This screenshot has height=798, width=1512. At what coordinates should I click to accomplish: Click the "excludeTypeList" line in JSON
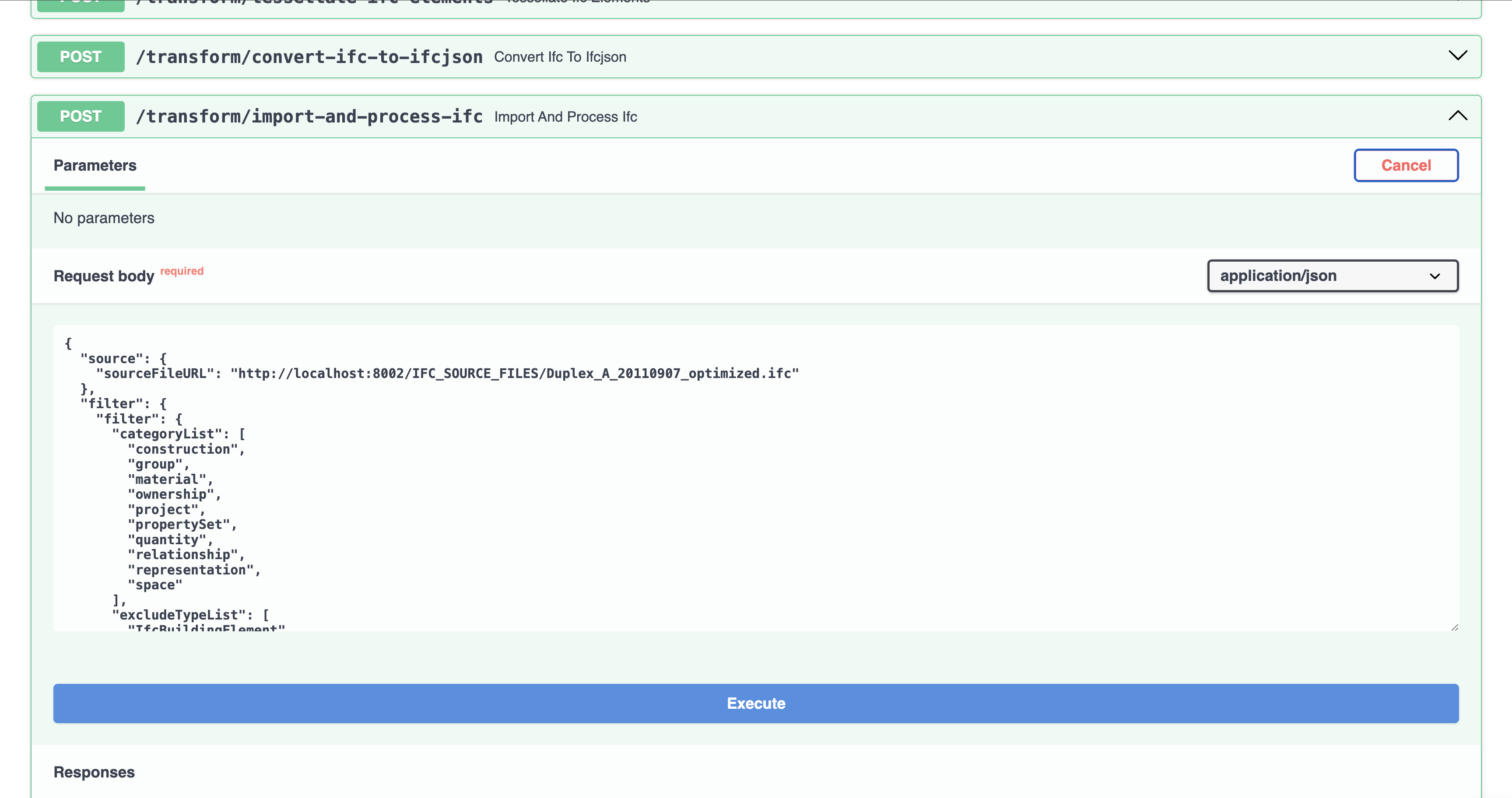coord(190,615)
